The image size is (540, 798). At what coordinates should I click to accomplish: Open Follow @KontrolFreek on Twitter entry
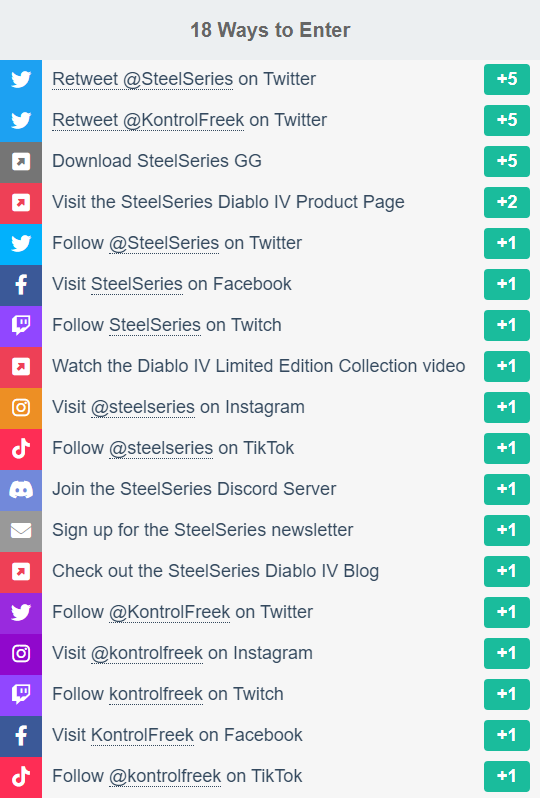[270, 613]
